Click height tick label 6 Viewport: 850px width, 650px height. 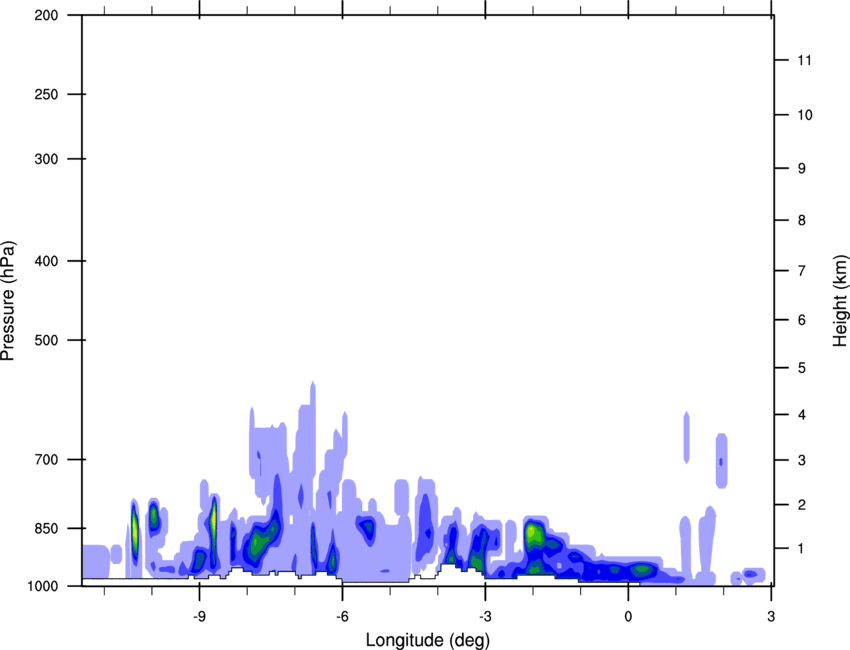pos(802,320)
